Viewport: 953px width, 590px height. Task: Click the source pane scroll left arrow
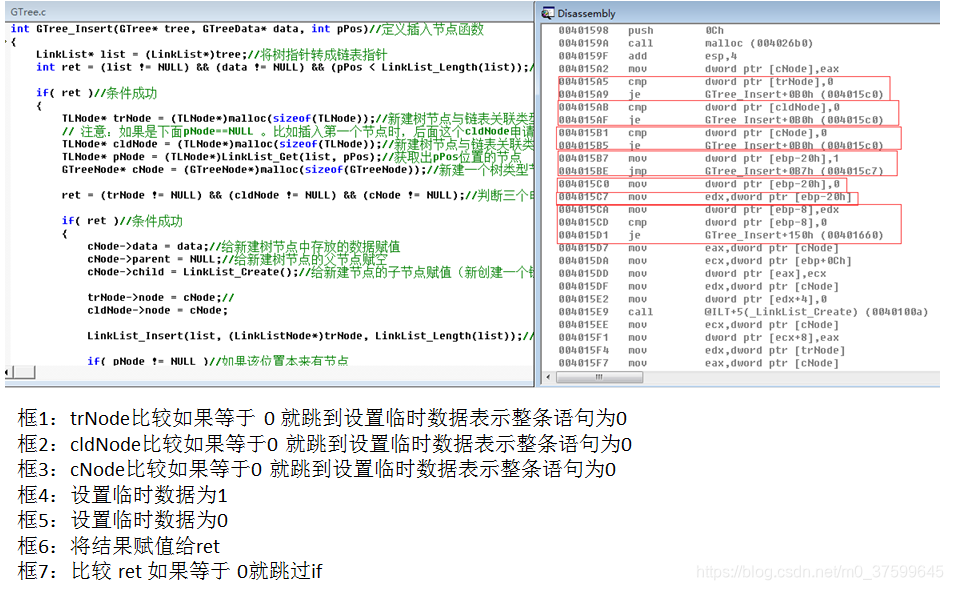pyautogui.click(x=8, y=372)
